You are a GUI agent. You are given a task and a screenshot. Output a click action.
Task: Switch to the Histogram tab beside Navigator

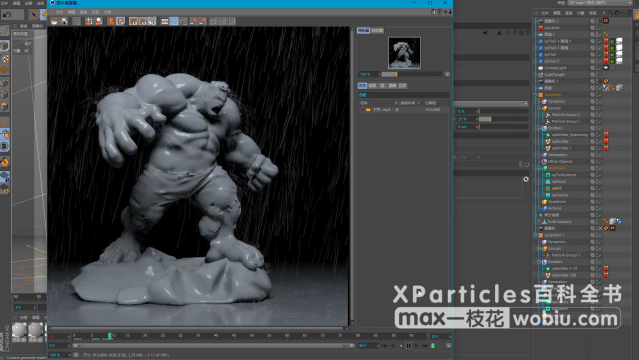click(x=377, y=31)
